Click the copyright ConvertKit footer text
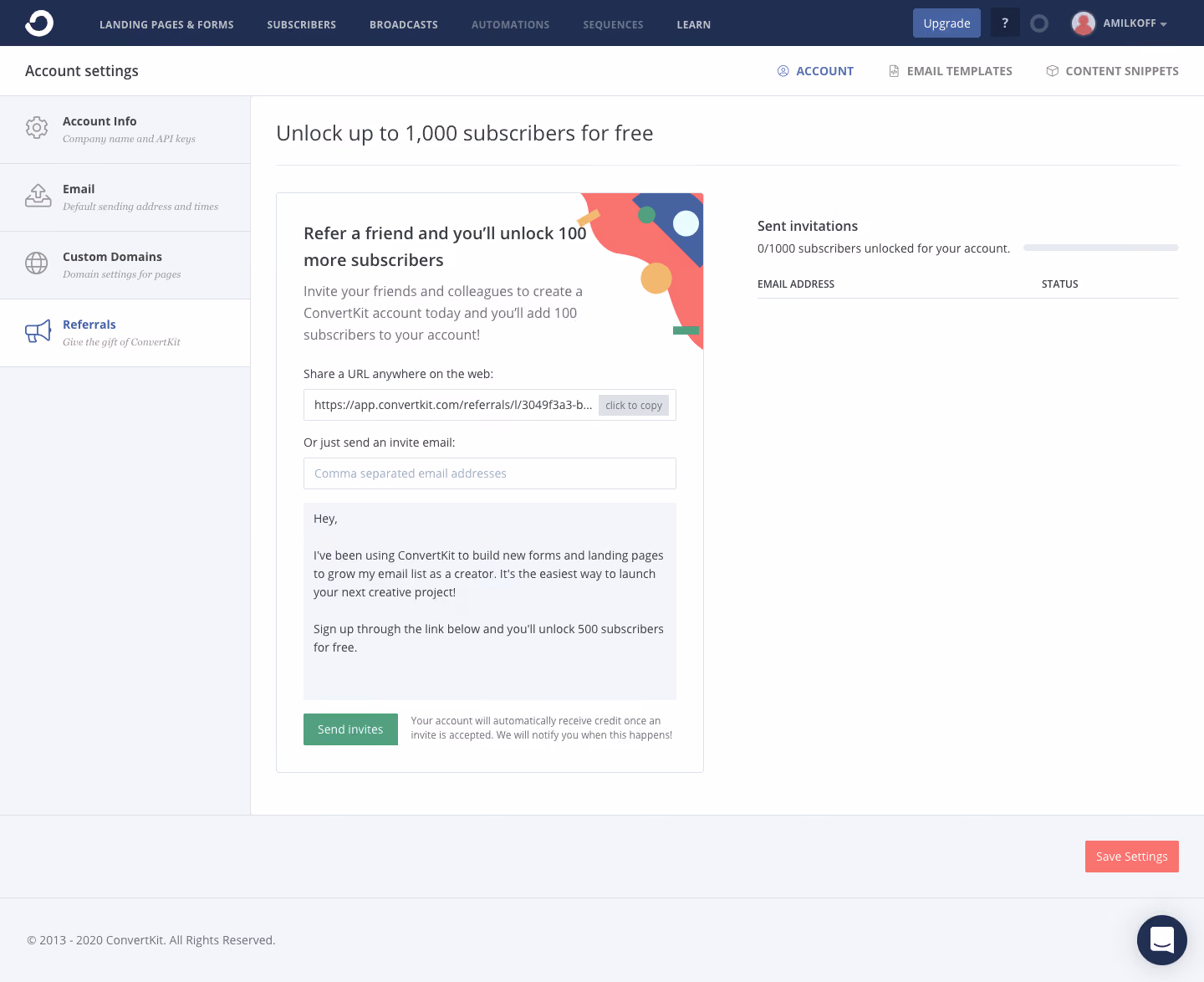This screenshot has width=1204, height=982. pos(151,940)
